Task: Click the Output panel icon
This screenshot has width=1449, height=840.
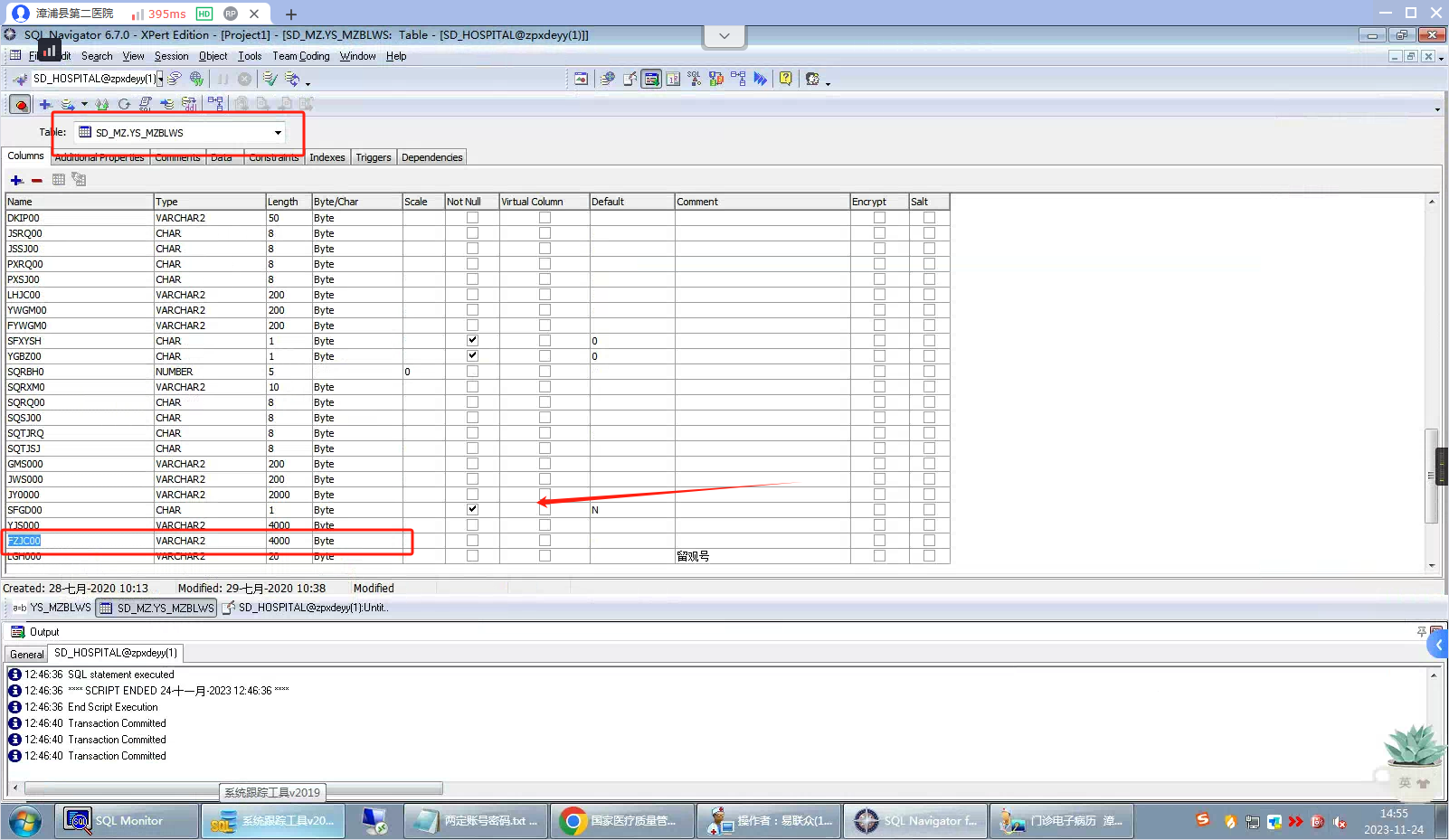Action: point(17,632)
